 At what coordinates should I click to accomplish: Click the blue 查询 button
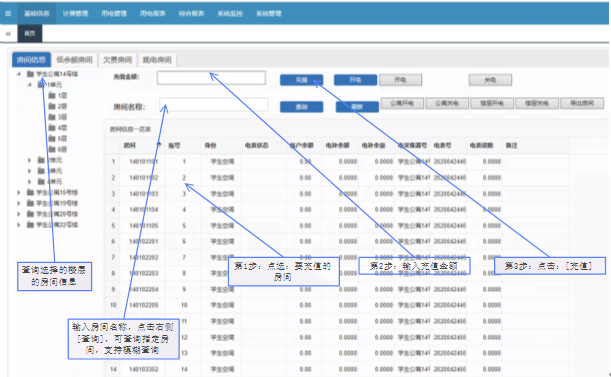[x=301, y=107]
